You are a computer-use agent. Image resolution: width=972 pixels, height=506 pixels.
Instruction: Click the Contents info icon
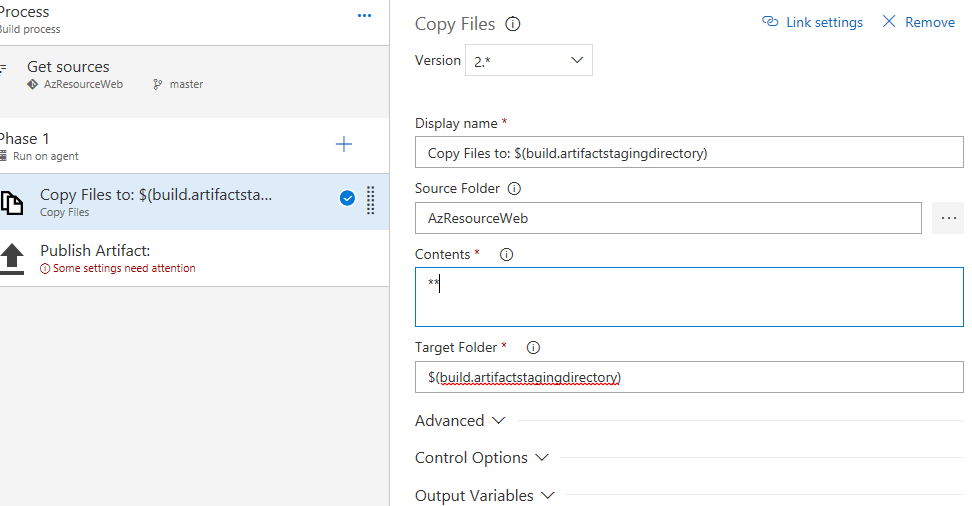506,254
